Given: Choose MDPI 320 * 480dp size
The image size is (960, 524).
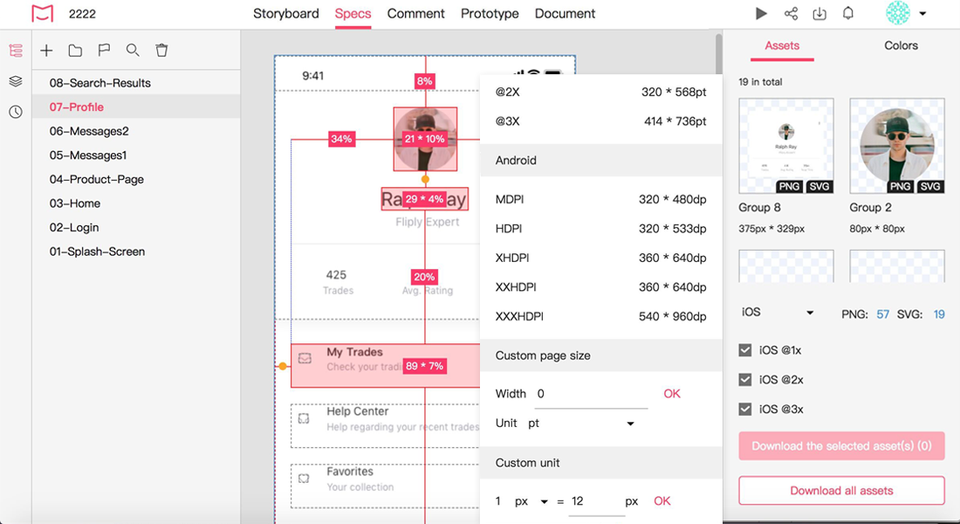Looking at the screenshot, I should pos(601,200).
